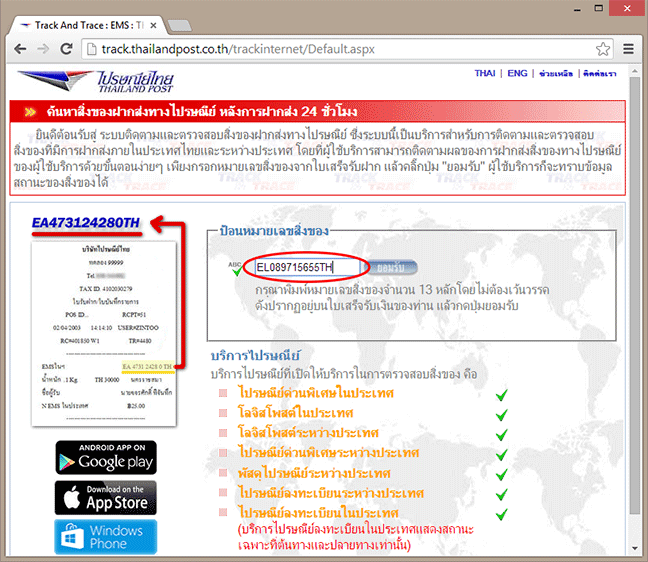Click the browser back arrow

(x=20, y=49)
